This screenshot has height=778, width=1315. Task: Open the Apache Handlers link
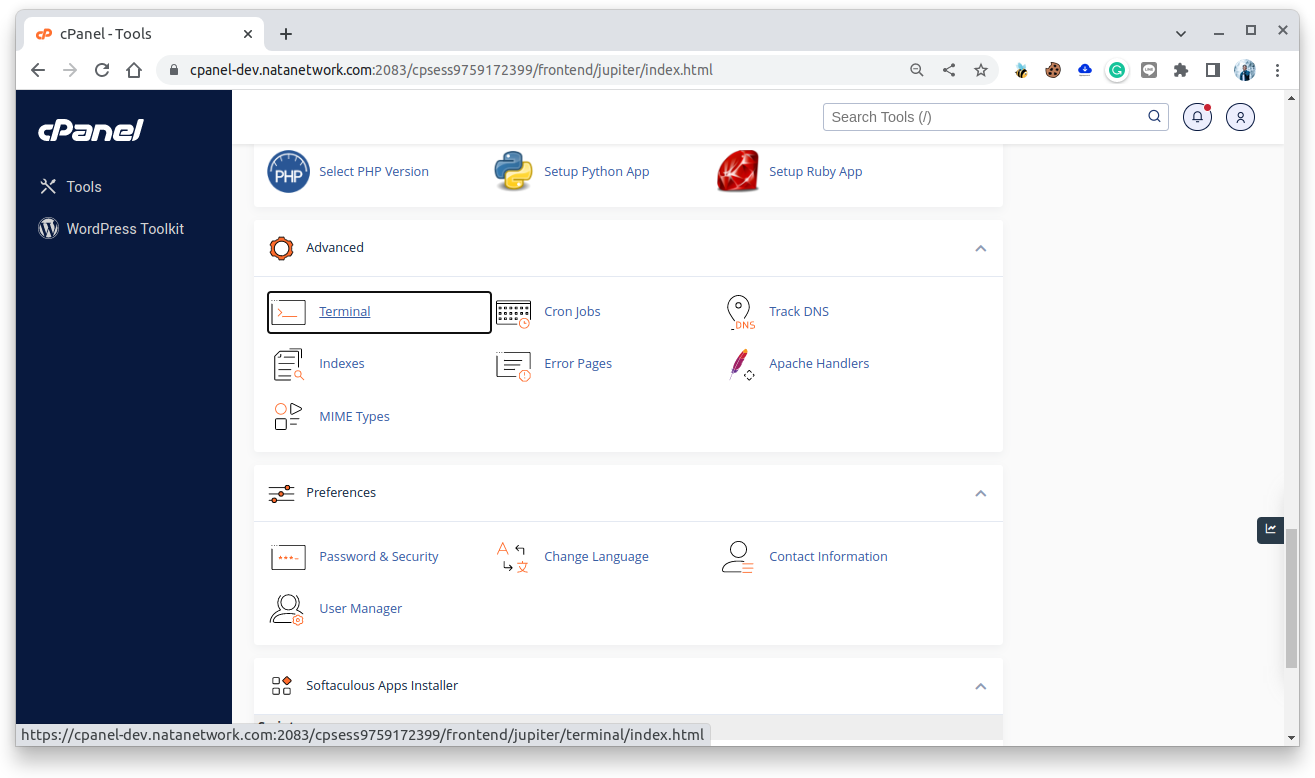(x=819, y=364)
